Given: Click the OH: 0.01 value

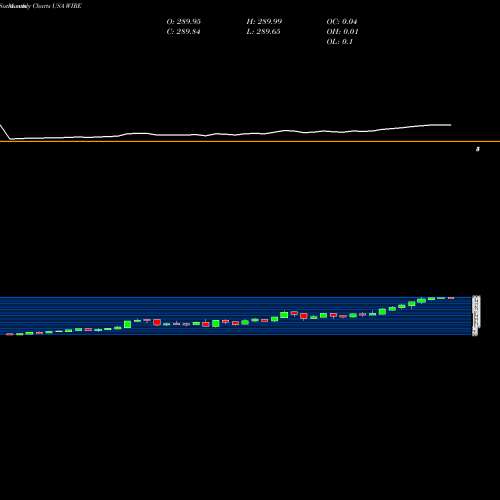Looking at the screenshot, I should click(342, 31).
